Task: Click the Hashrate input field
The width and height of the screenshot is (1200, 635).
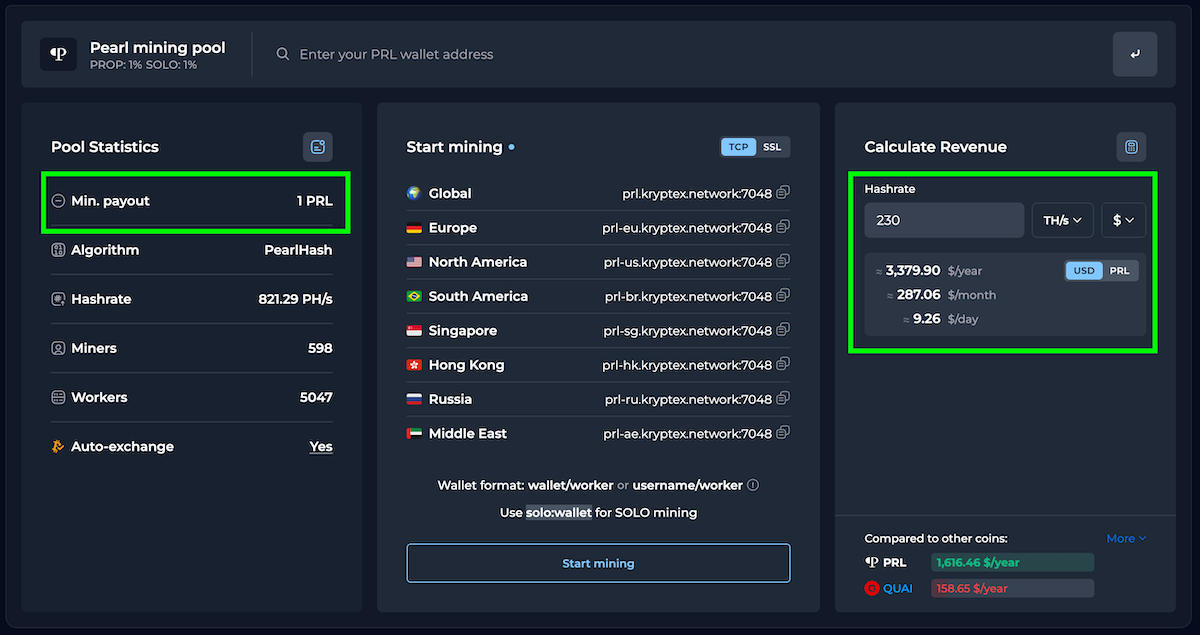Action: tap(944, 220)
